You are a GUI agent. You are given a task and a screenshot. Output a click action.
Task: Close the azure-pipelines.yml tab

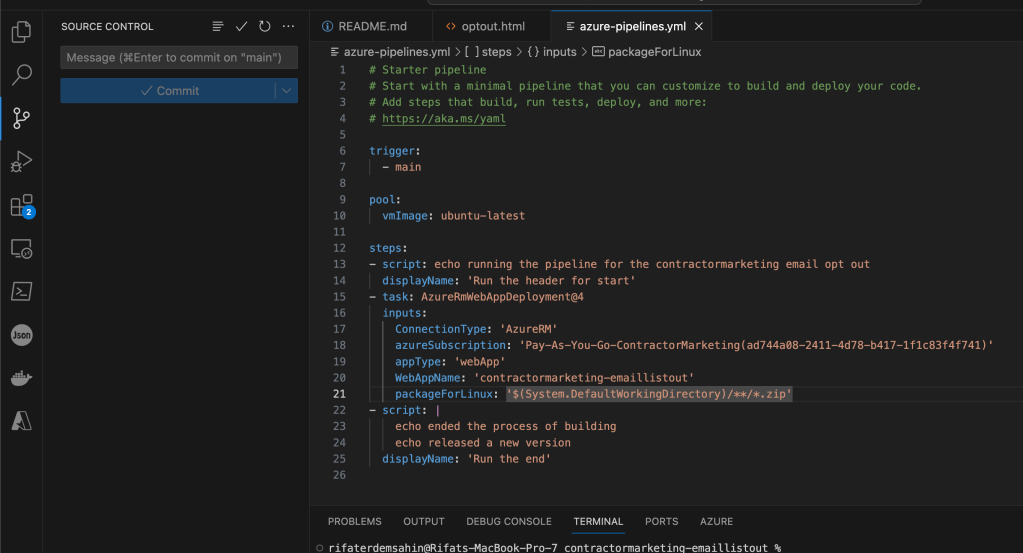click(699, 26)
